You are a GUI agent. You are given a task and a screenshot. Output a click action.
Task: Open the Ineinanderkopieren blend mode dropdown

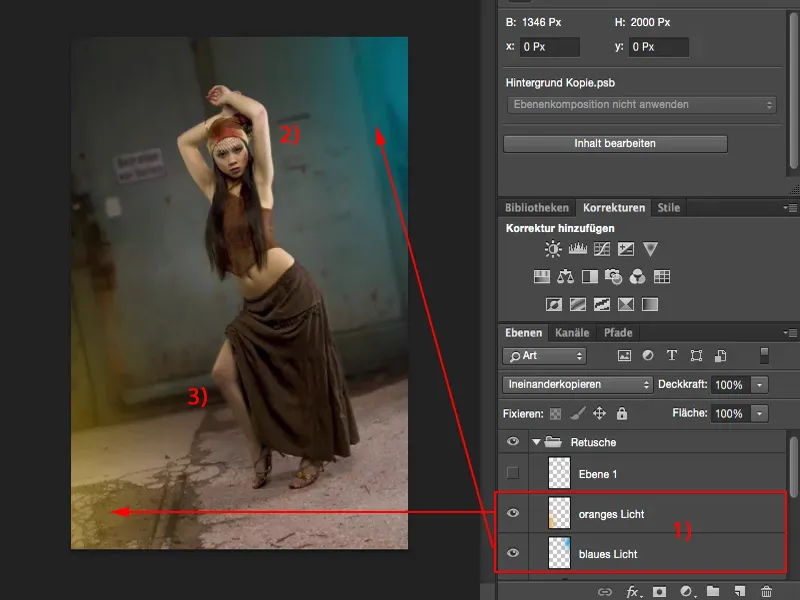578,384
